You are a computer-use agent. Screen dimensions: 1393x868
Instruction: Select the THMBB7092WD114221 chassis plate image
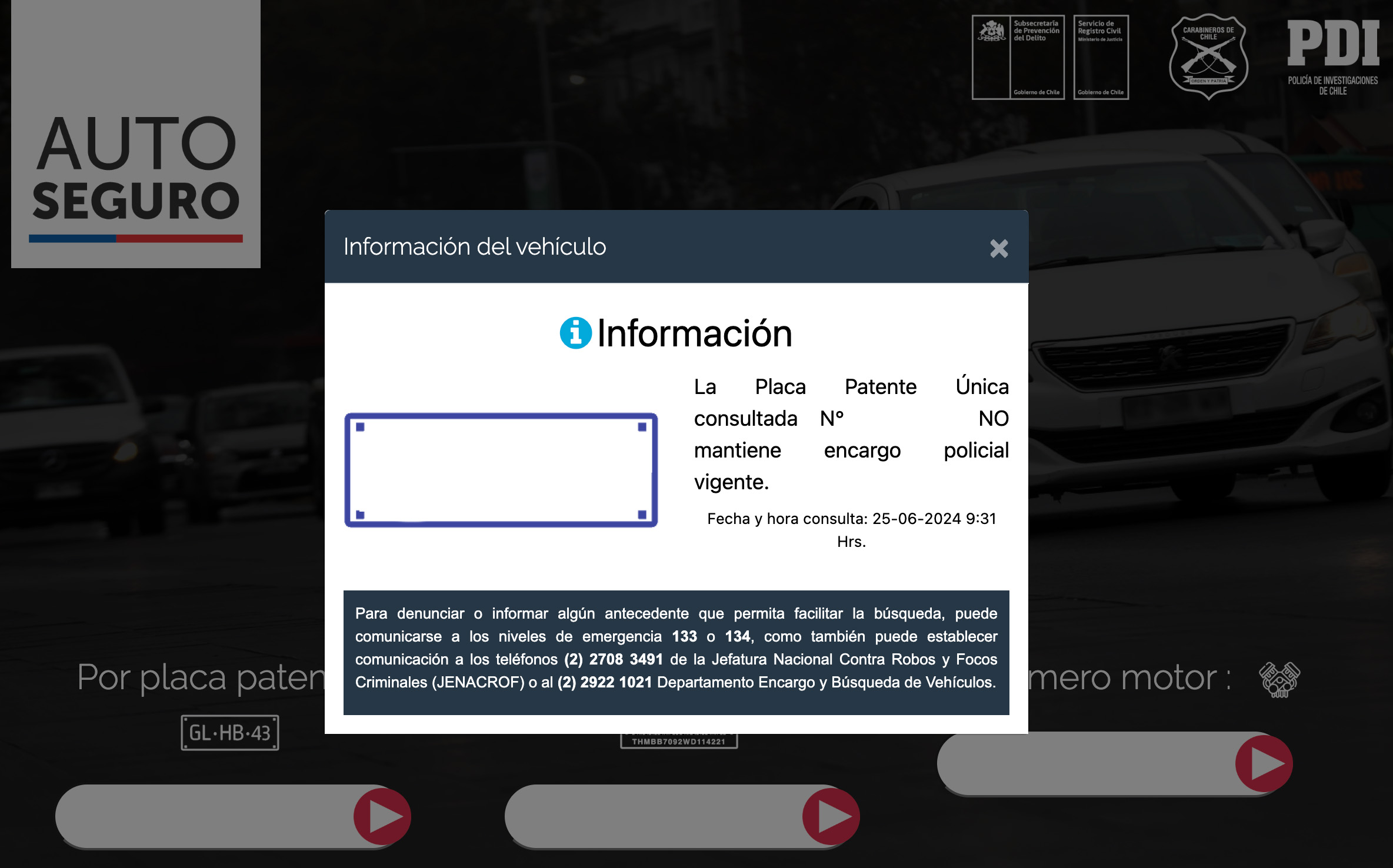[x=679, y=740]
